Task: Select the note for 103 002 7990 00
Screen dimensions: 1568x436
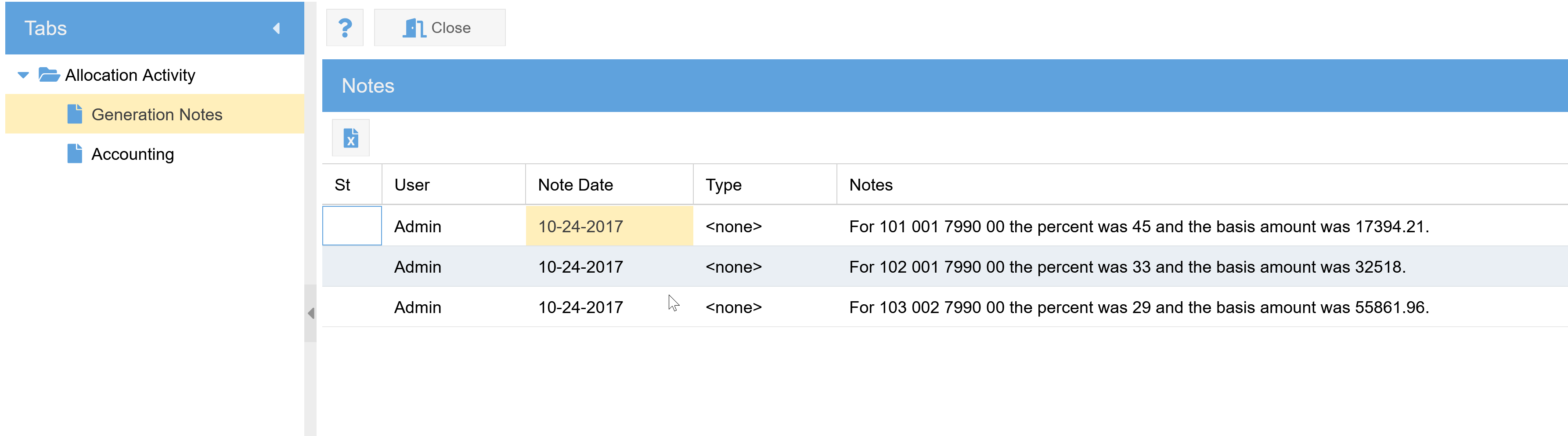Action: click(x=1138, y=307)
